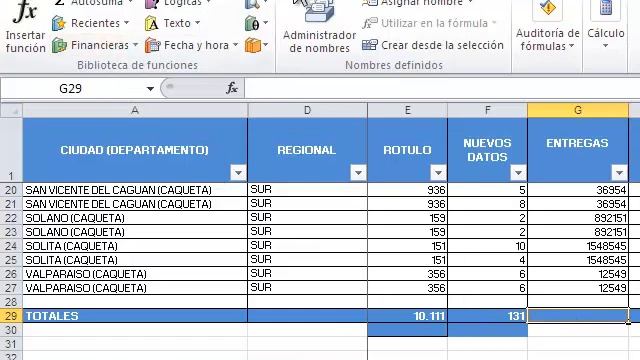The image size is (640, 360).
Task: Click the TOTALES cell
Action: point(135,316)
